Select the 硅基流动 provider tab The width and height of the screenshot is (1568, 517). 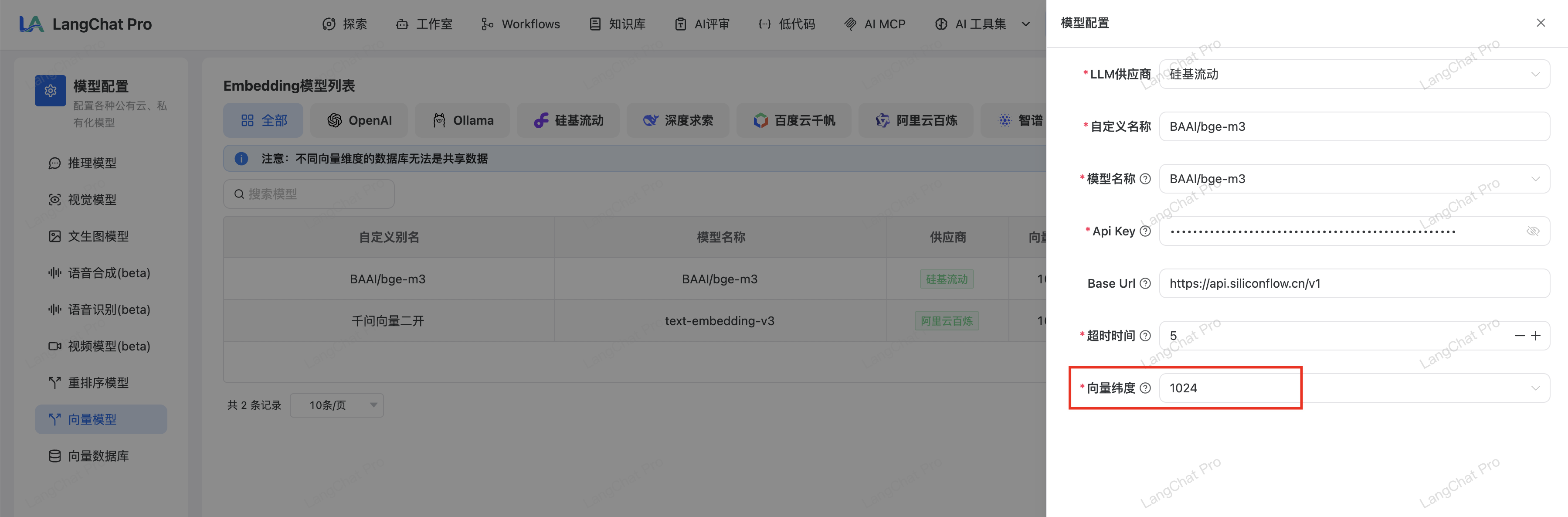[x=568, y=121]
